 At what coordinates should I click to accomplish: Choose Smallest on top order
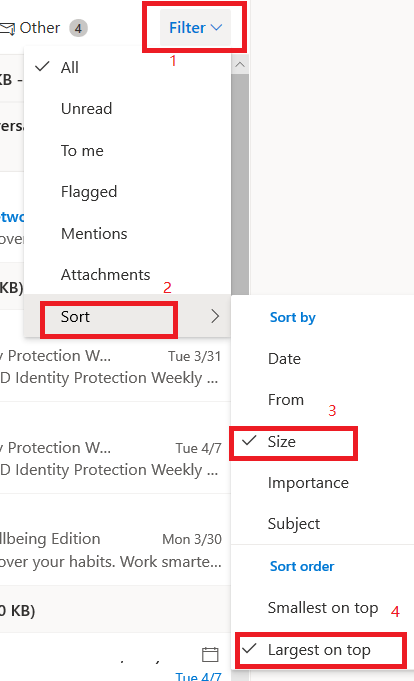pos(322,608)
